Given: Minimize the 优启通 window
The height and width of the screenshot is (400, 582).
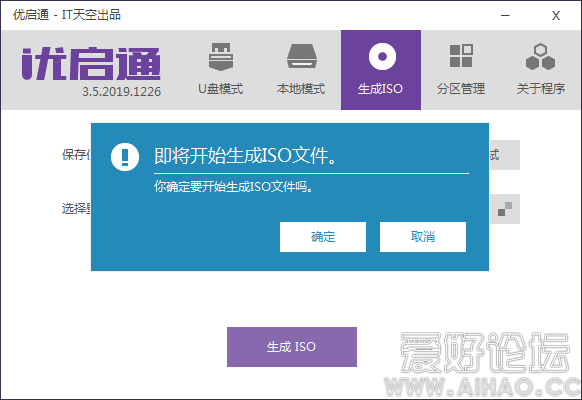Looking at the screenshot, I should 505,16.
